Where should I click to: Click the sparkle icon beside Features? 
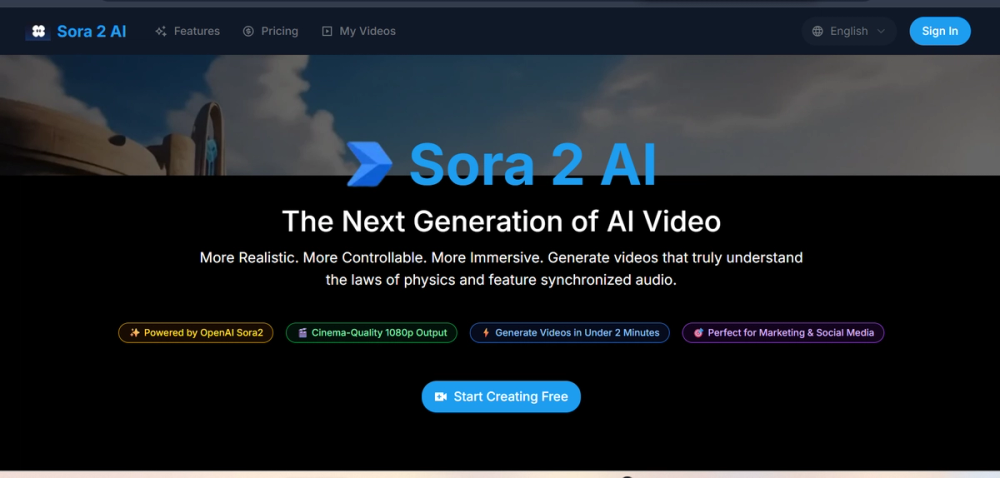point(161,31)
